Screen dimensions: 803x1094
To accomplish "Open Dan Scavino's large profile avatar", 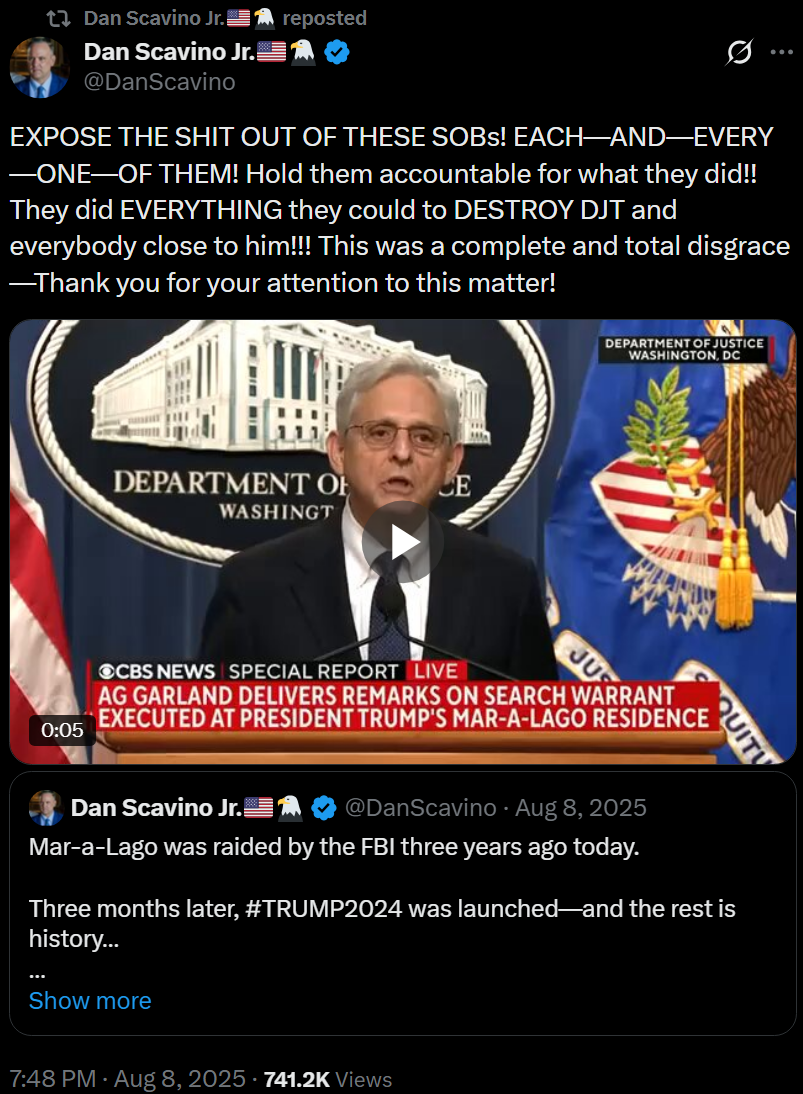I will (x=39, y=67).
